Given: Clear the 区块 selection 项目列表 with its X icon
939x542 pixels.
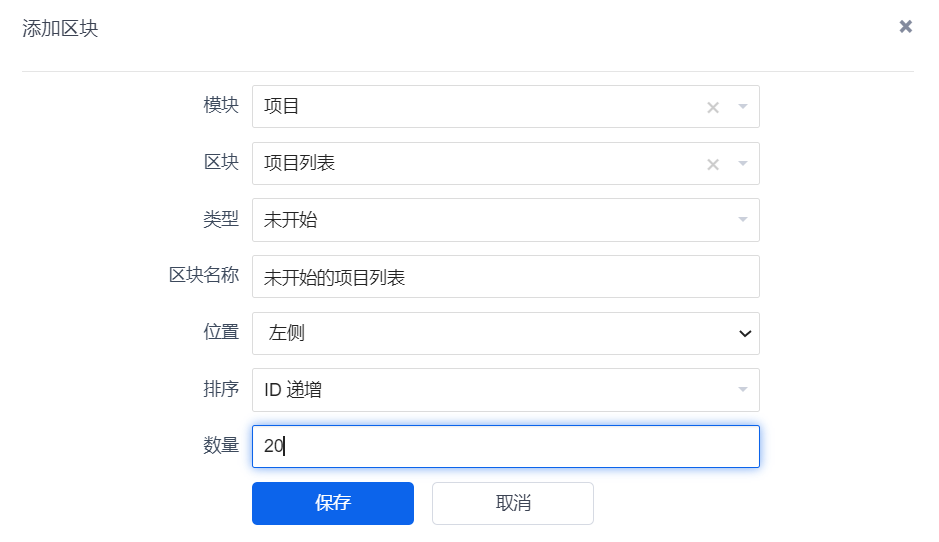Looking at the screenshot, I should click(x=713, y=165).
